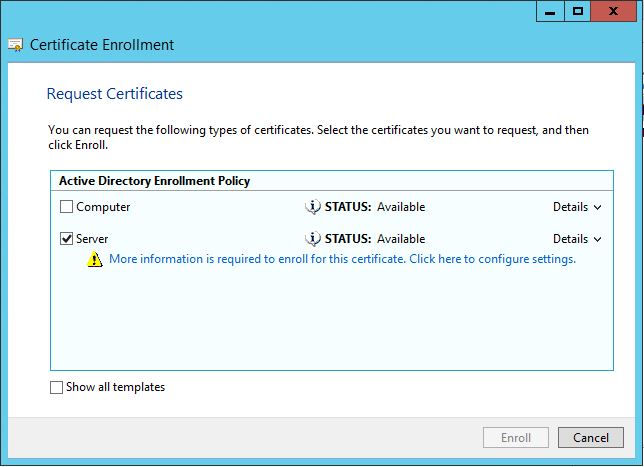
Task: Expand Details for the Computer certificate
Action: 577,207
